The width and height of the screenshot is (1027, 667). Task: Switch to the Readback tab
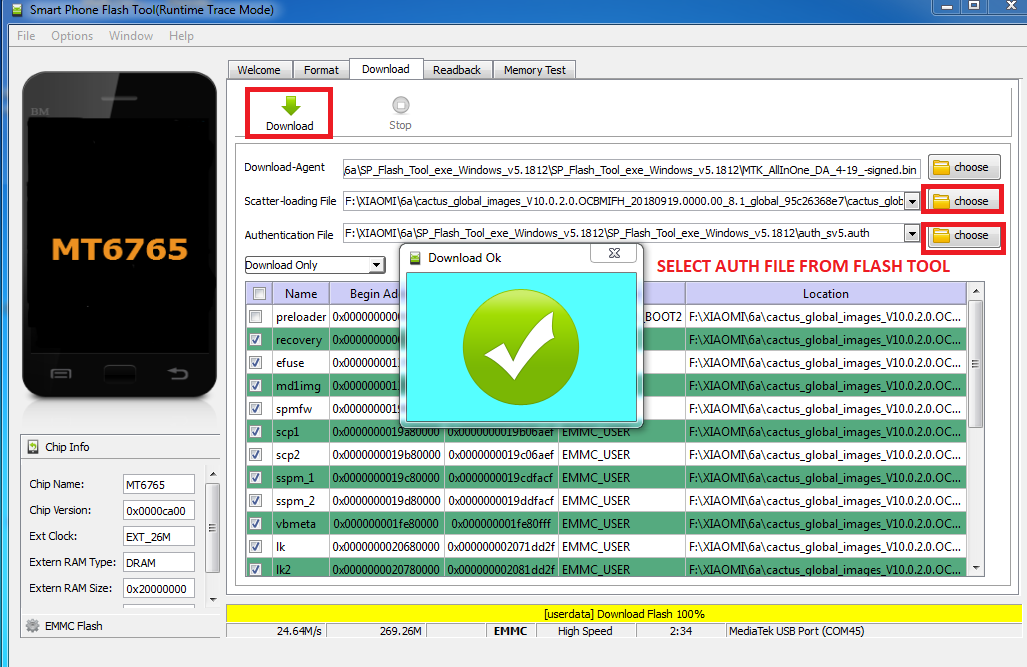(457, 70)
